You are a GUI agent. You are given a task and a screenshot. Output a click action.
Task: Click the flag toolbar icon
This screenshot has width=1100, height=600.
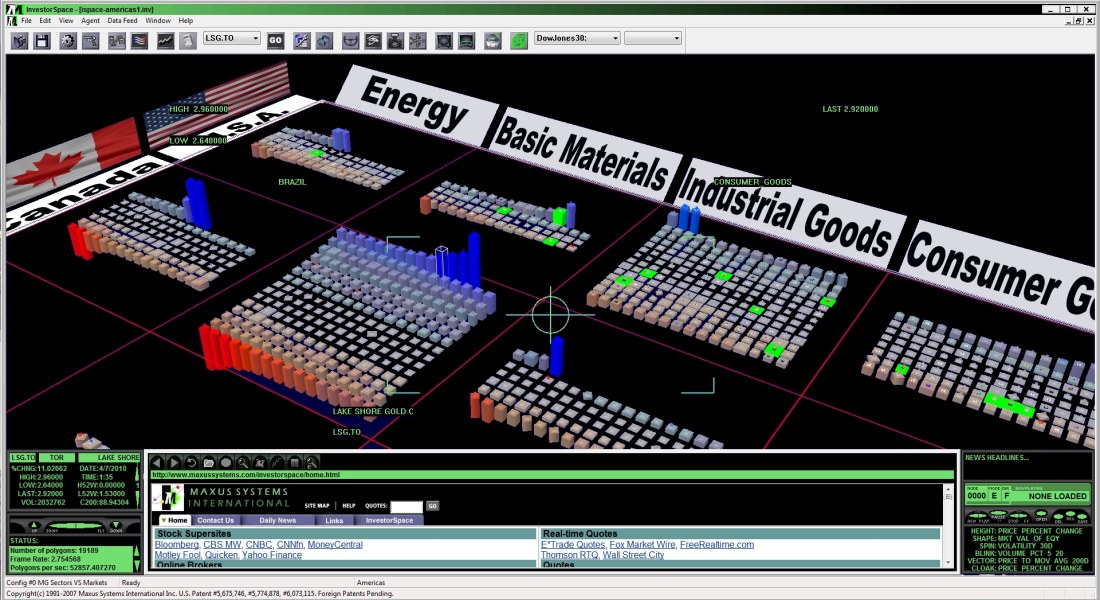coord(139,41)
